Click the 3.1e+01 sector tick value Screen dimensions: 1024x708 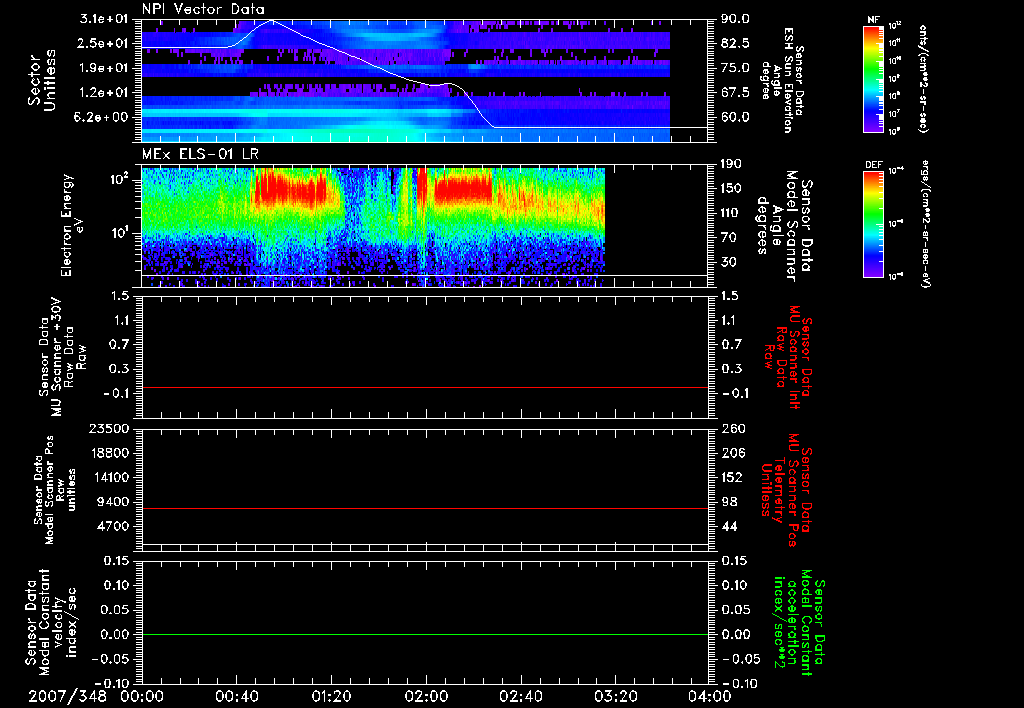click(102, 19)
